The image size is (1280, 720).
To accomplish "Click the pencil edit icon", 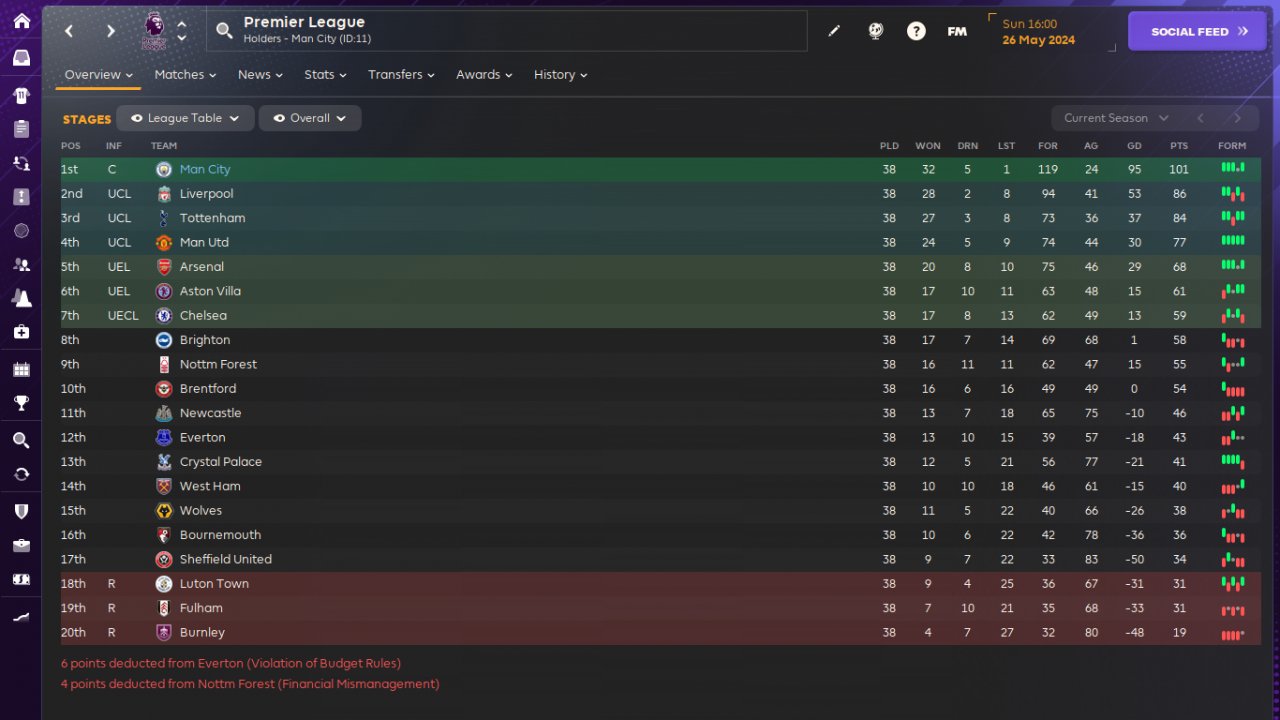I will [834, 31].
